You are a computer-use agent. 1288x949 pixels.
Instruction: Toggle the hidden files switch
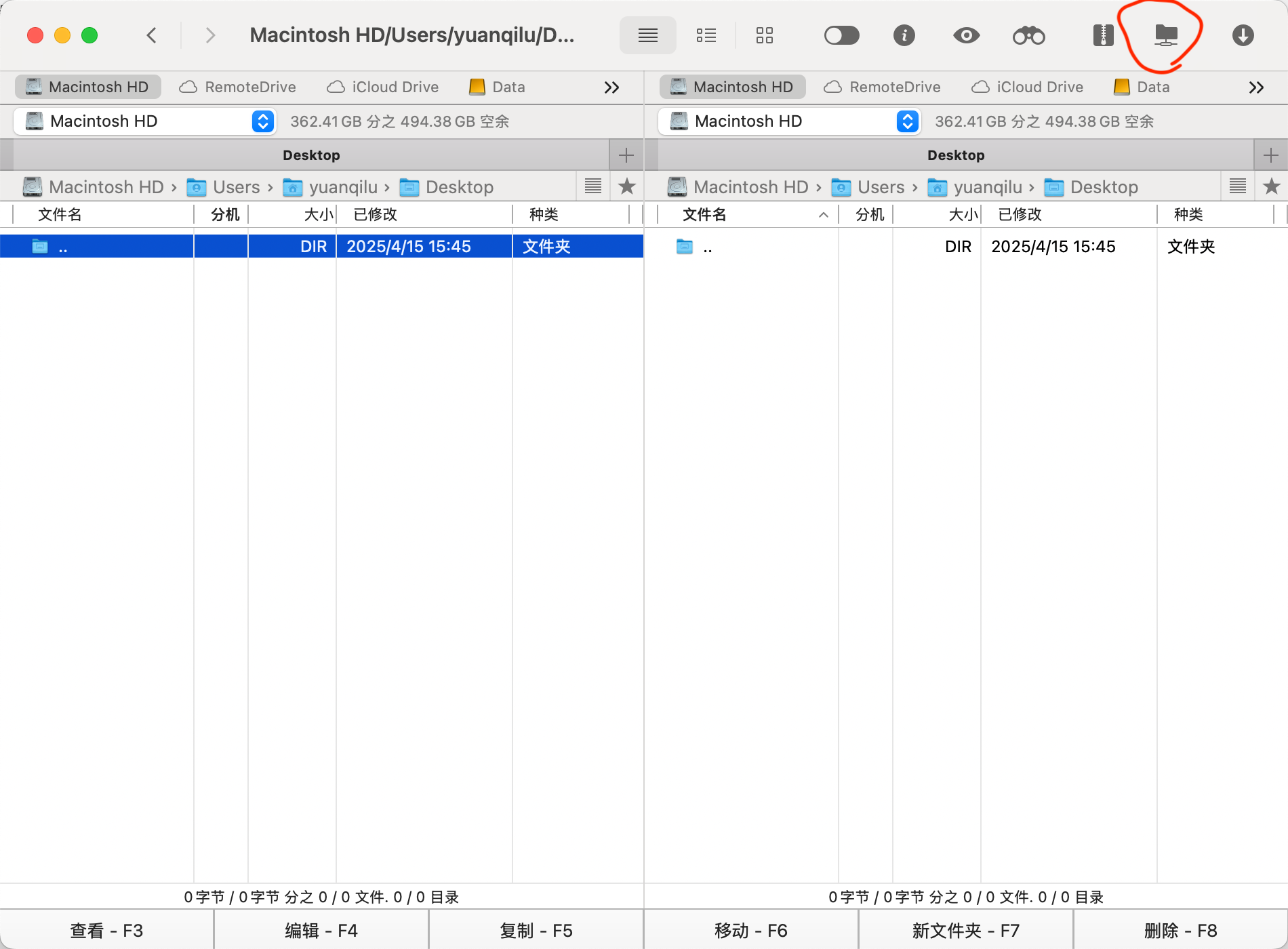tap(842, 35)
